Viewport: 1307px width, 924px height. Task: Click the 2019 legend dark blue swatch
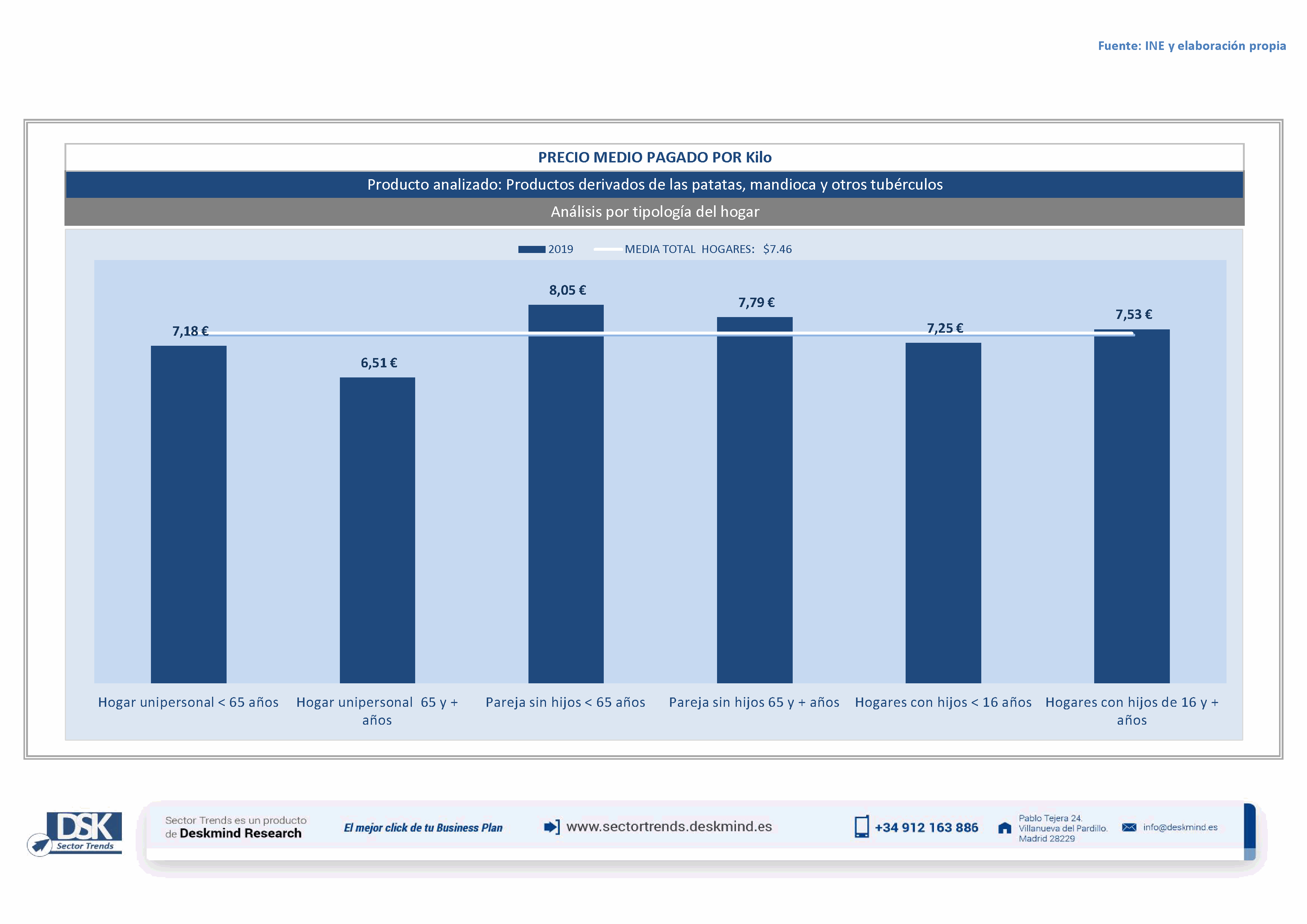pyautogui.click(x=531, y=249)
